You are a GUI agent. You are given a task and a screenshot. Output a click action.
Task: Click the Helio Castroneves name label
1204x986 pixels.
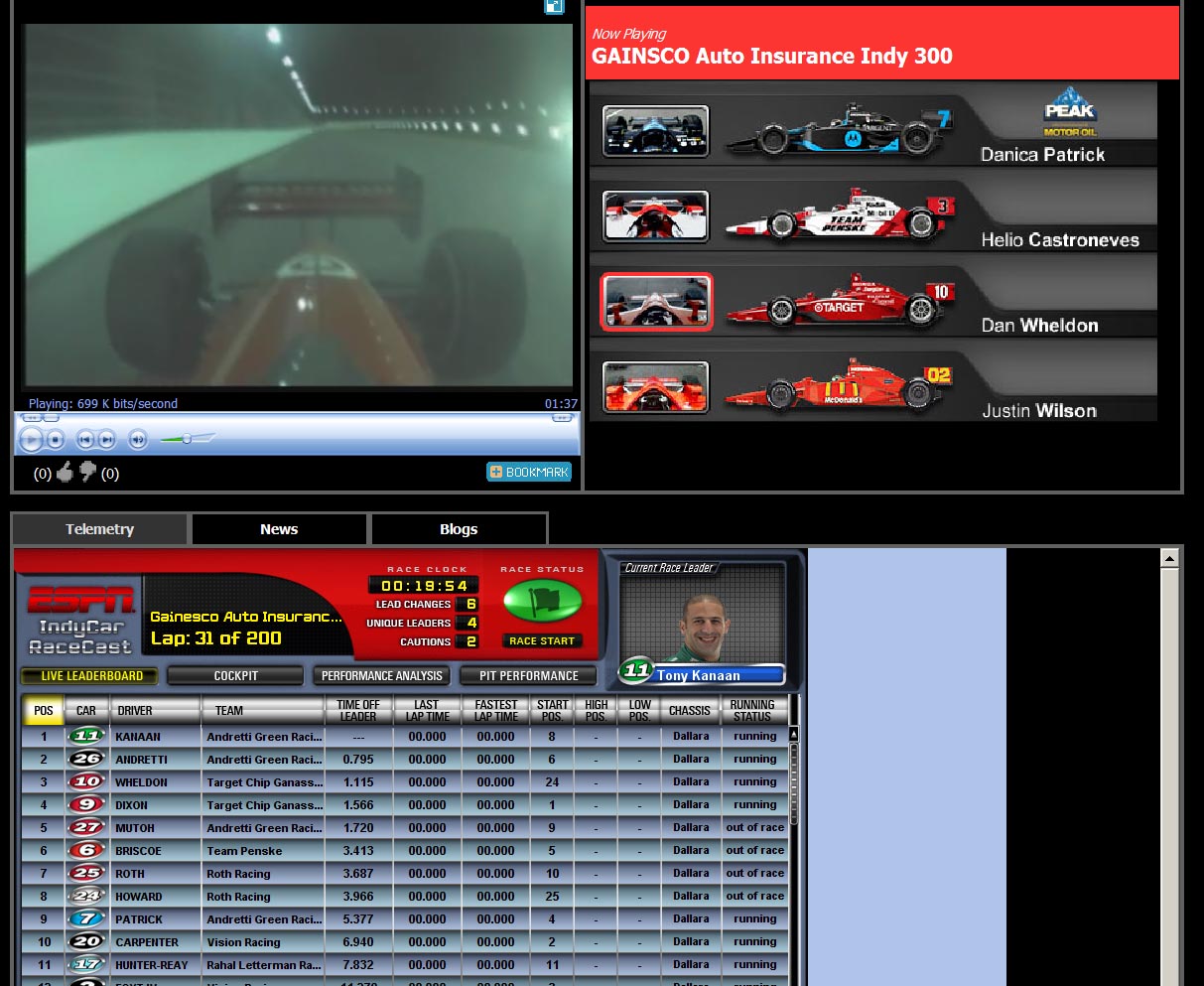tap(1060, 240)
